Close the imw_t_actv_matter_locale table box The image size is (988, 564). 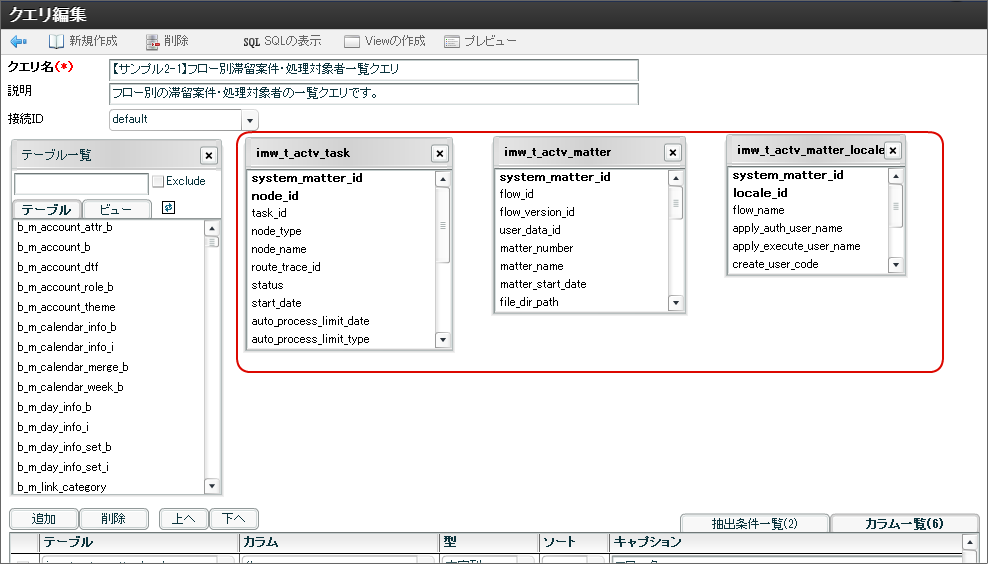893,151
